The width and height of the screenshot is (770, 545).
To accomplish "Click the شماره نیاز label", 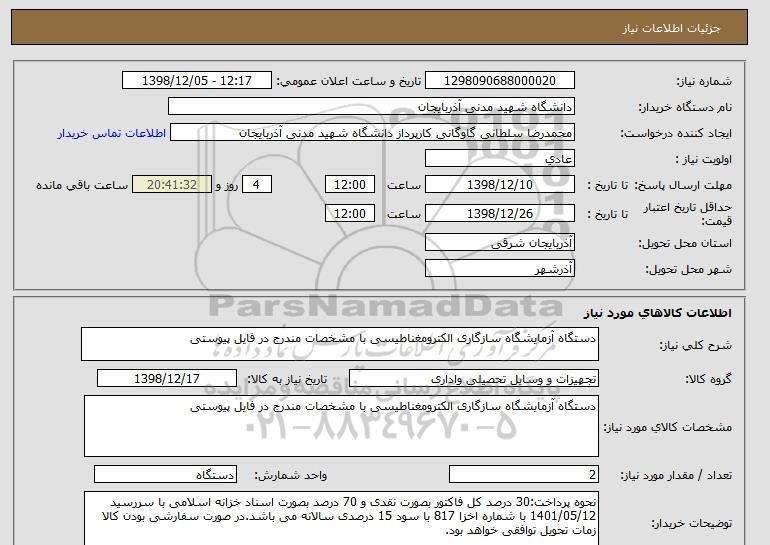I will [704, 81].
